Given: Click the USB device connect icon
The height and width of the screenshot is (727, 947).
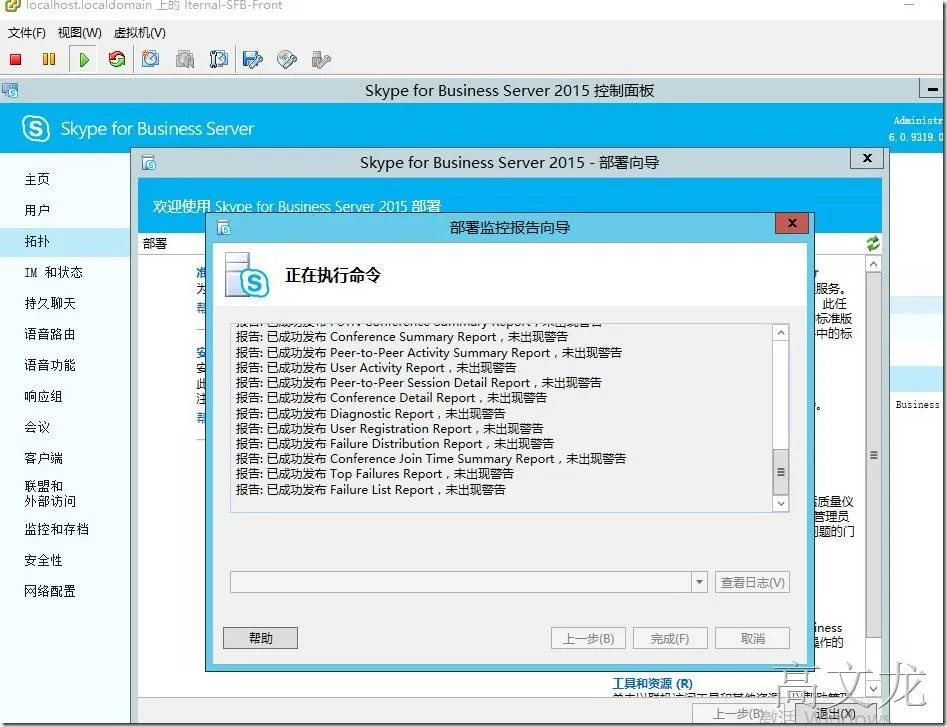Looking at the screenshot, I should pos(321,59).
